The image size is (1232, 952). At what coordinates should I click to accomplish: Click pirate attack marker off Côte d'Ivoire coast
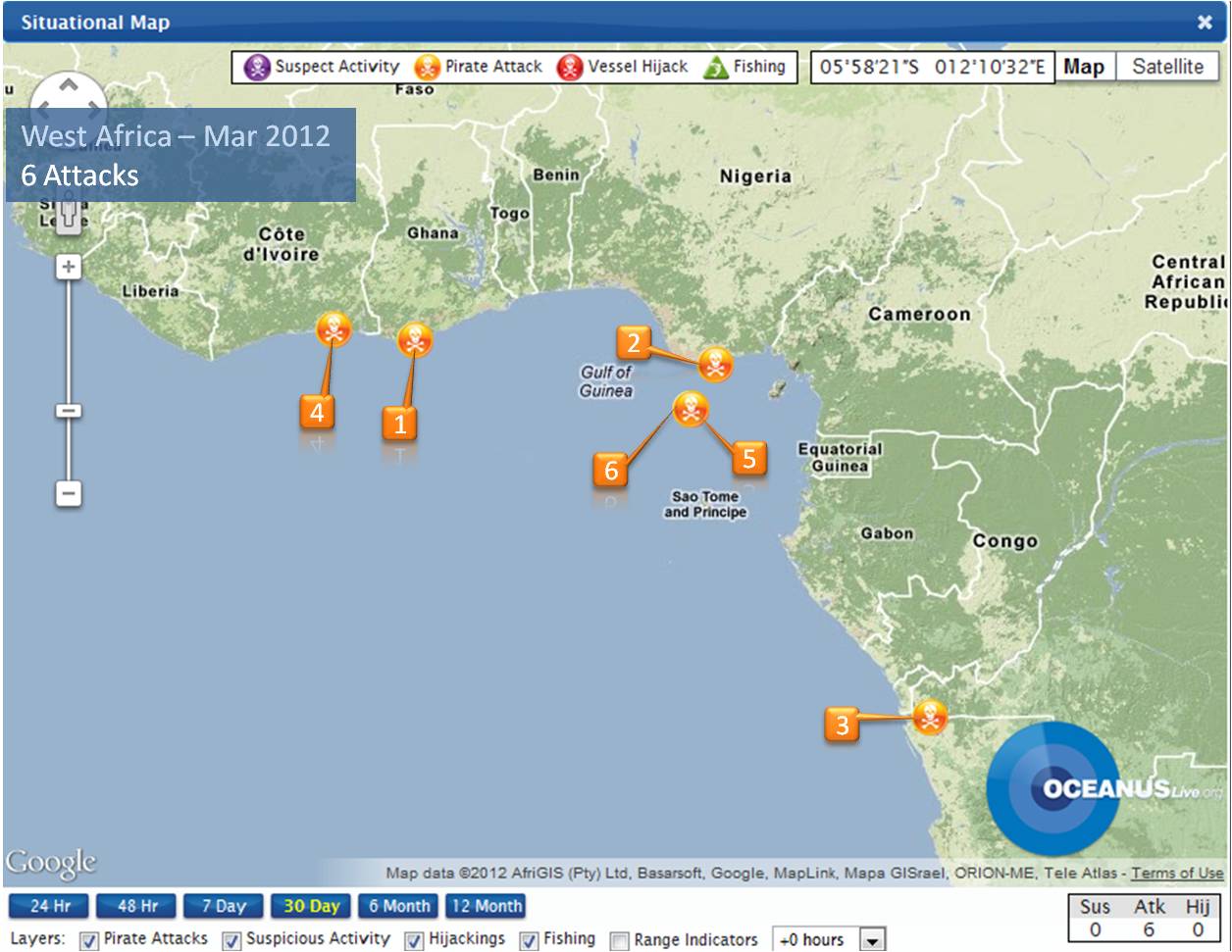tap(334, 329)
